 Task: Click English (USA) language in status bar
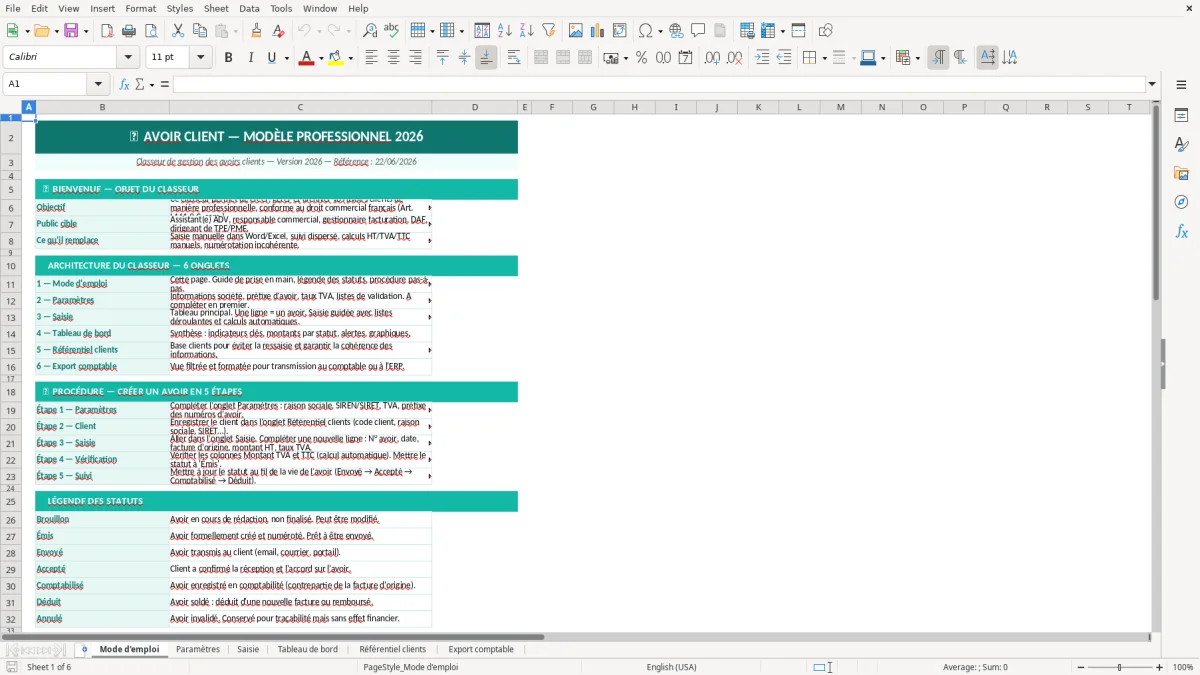(x=672, y=667)
